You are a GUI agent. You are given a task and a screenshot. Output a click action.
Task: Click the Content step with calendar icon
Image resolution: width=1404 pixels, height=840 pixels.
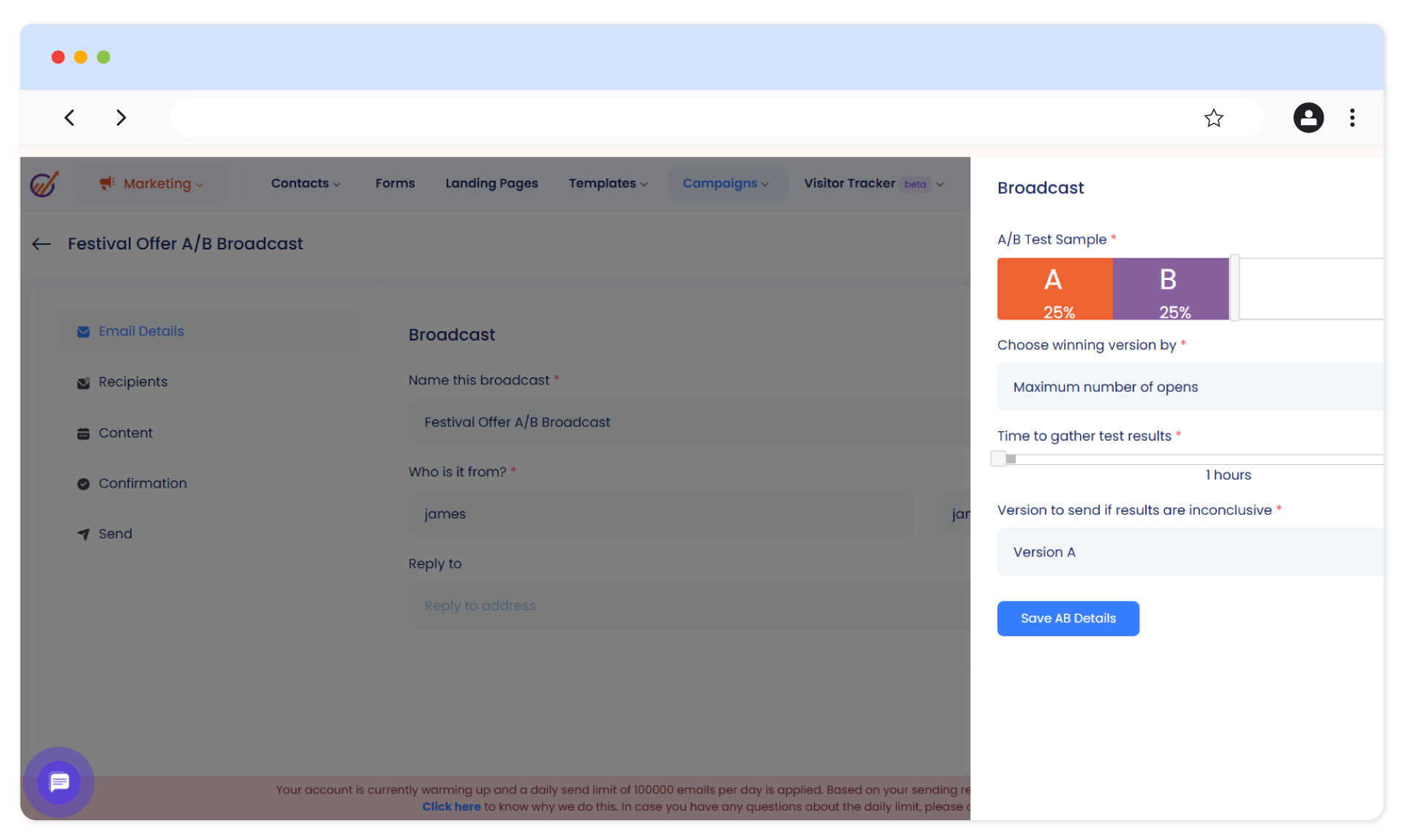tap(125, 433)
